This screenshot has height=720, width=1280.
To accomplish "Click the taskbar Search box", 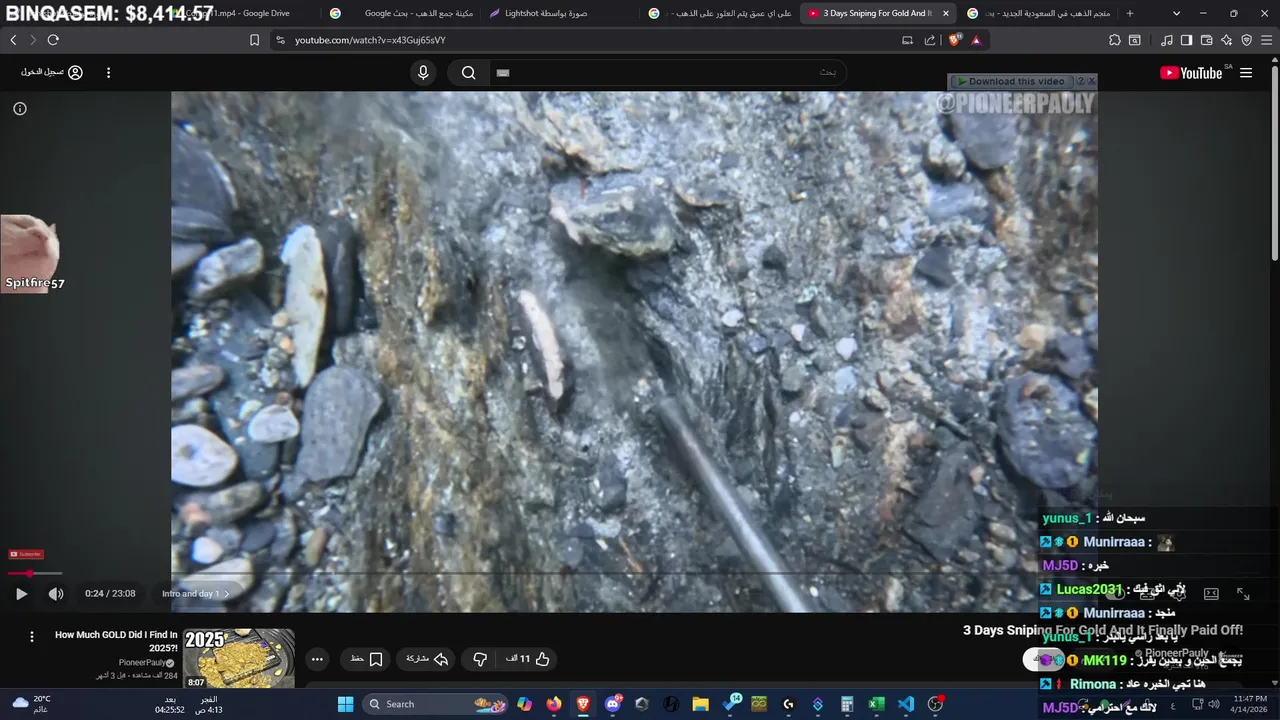I will point(436,704).
